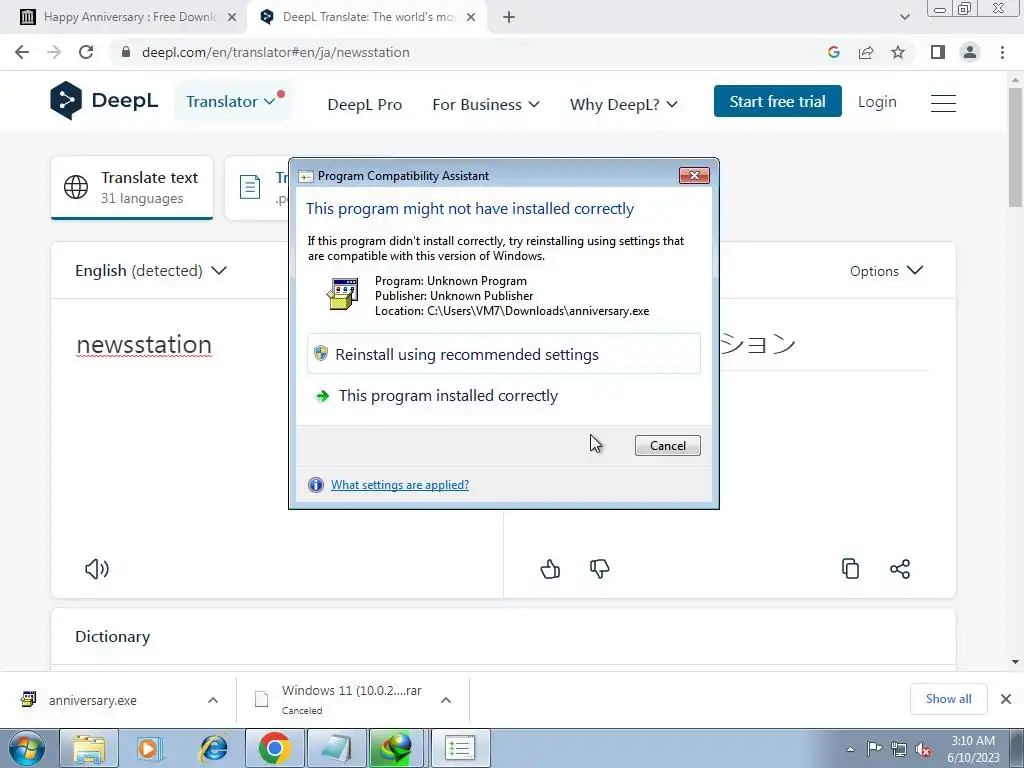Click the newsstation source text
1024x768 pixels.
pyautogui.click(x=144, y=345)
